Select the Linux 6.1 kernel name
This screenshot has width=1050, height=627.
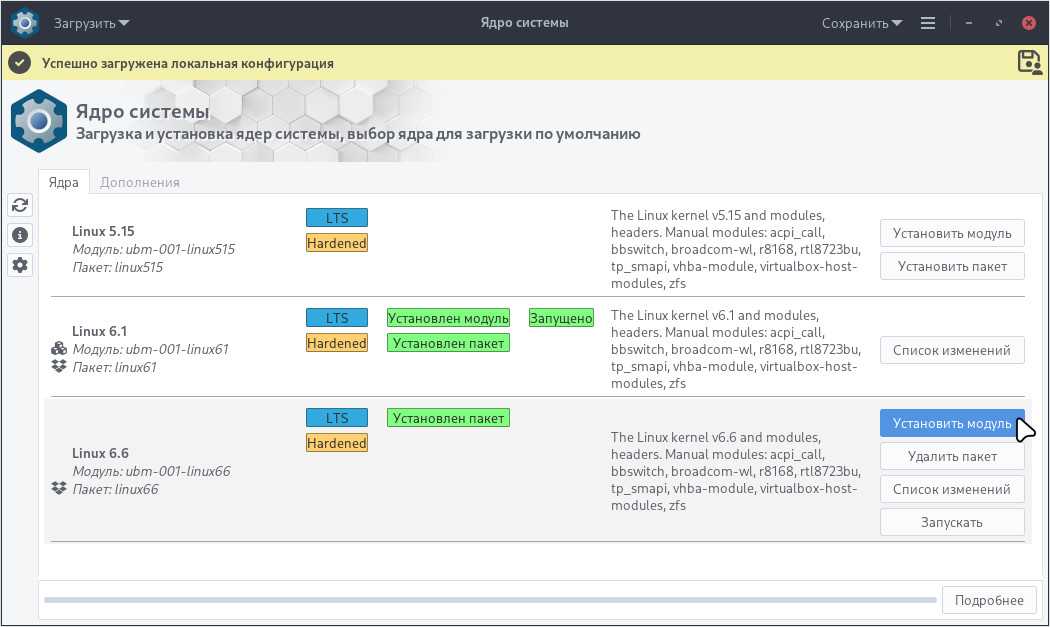[x=99, y=331]
